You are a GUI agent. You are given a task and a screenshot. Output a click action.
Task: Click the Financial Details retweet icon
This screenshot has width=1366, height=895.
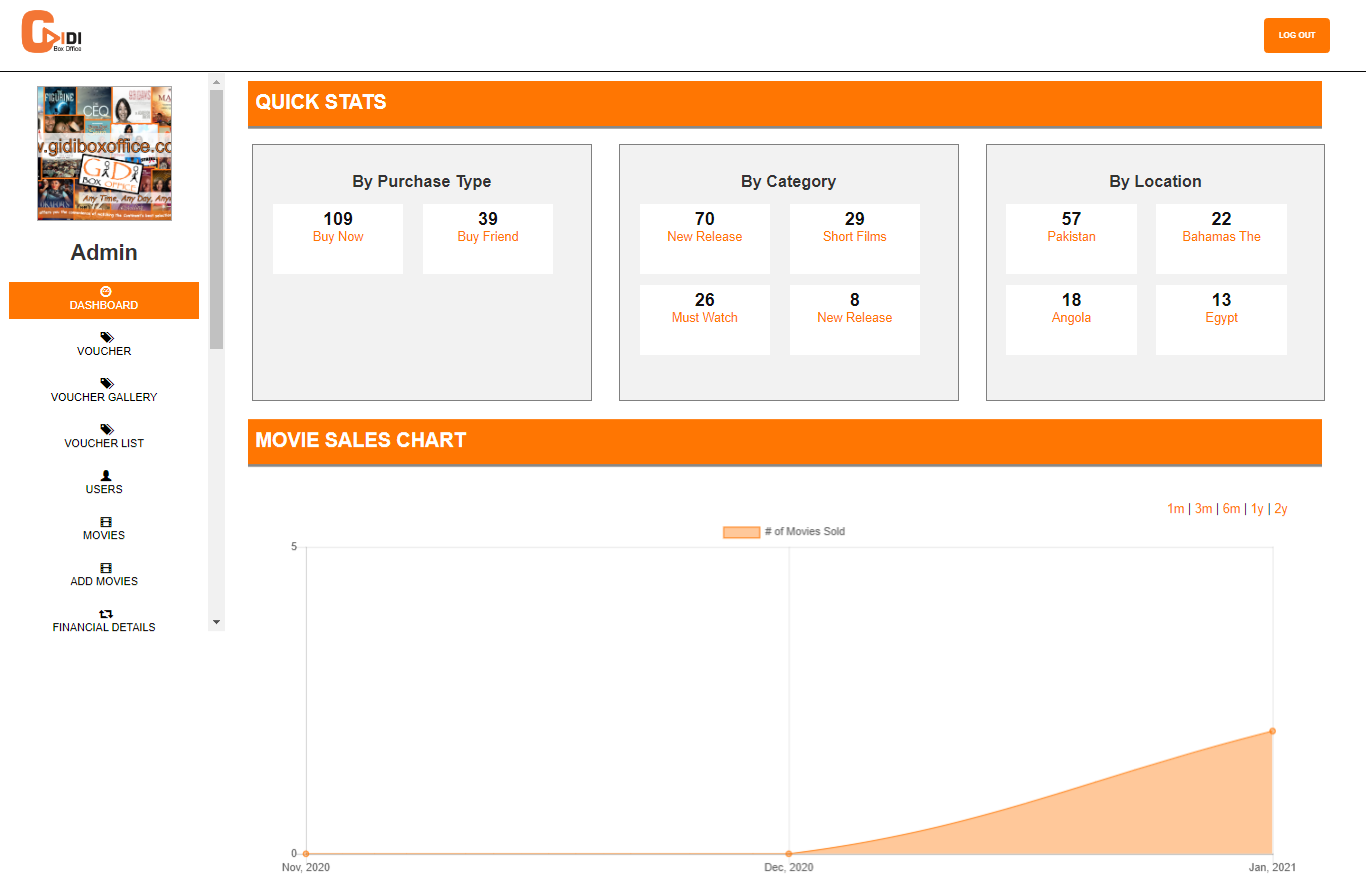coord(106,613)
